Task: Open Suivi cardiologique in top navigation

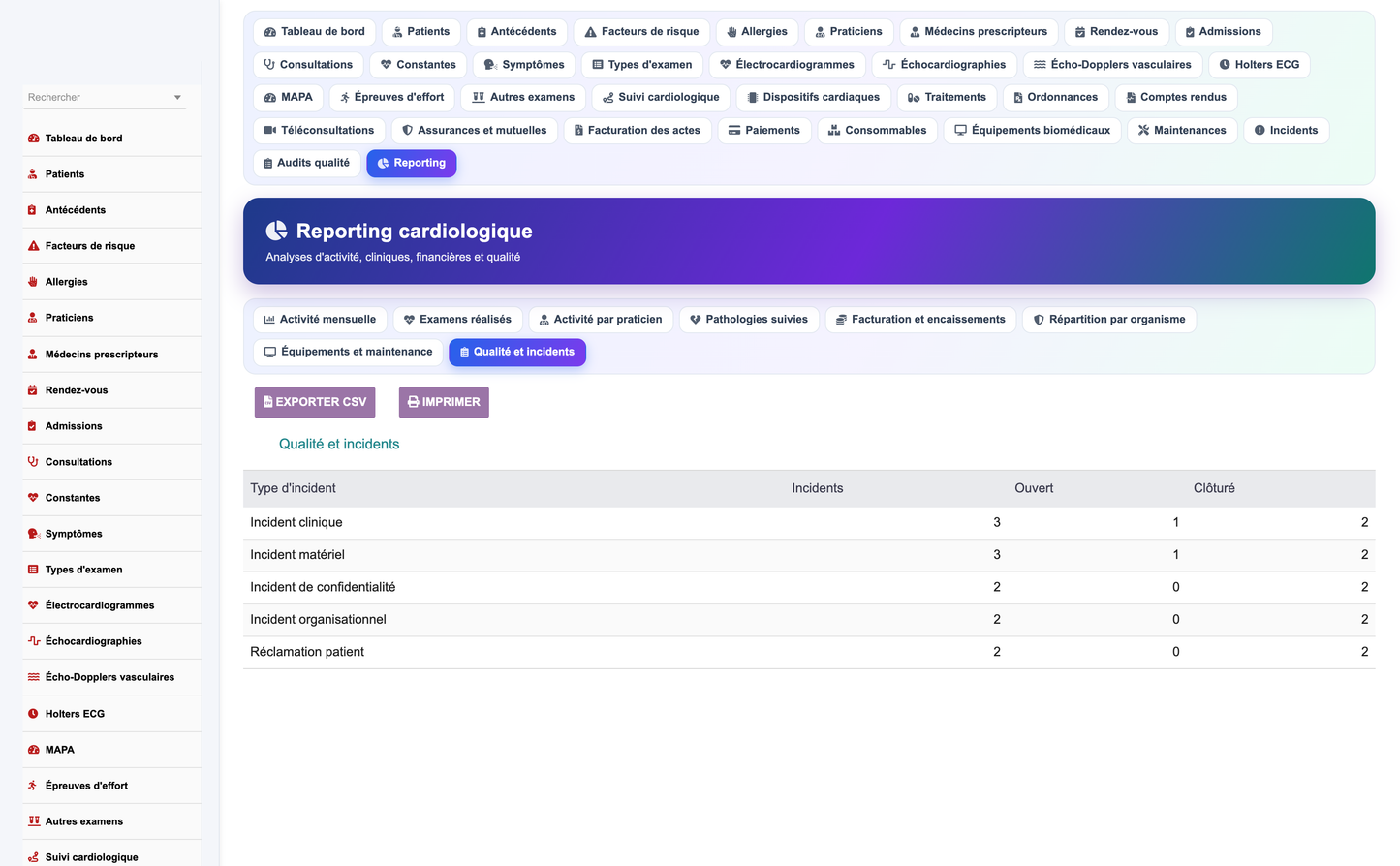Action: point(662,98)
